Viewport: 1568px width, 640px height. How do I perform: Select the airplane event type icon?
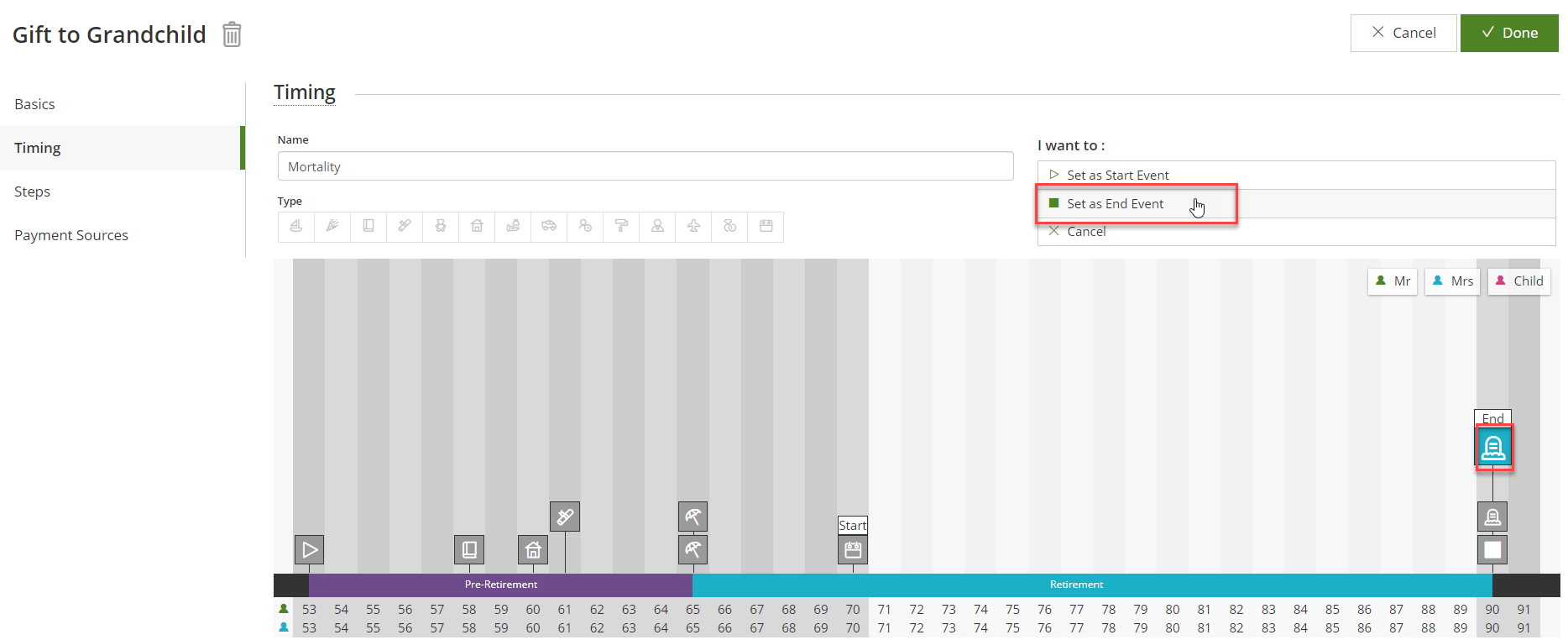(693, 227)
